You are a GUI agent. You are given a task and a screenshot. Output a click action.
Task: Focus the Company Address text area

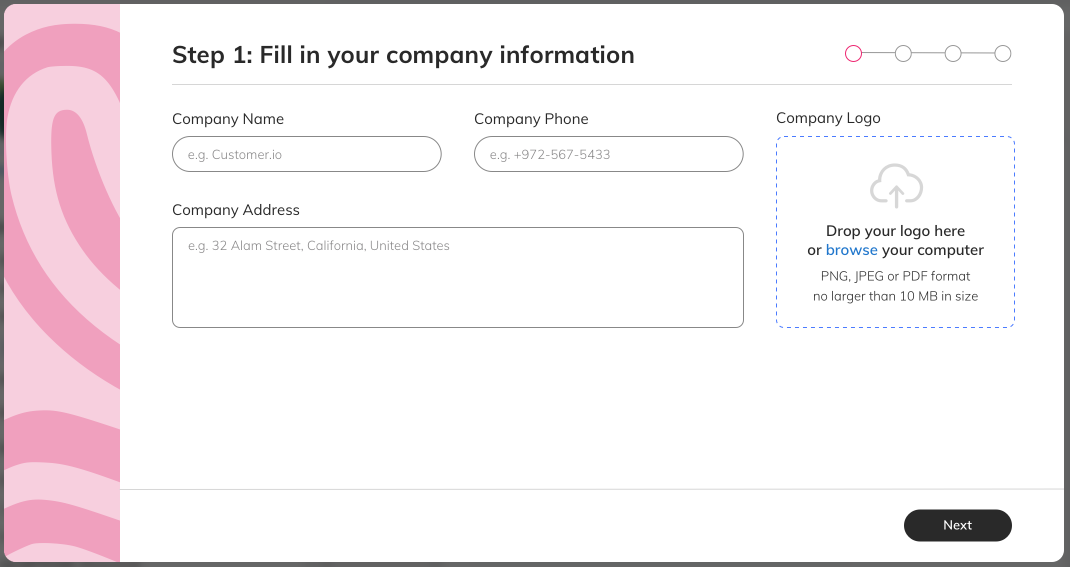[458, 278]
